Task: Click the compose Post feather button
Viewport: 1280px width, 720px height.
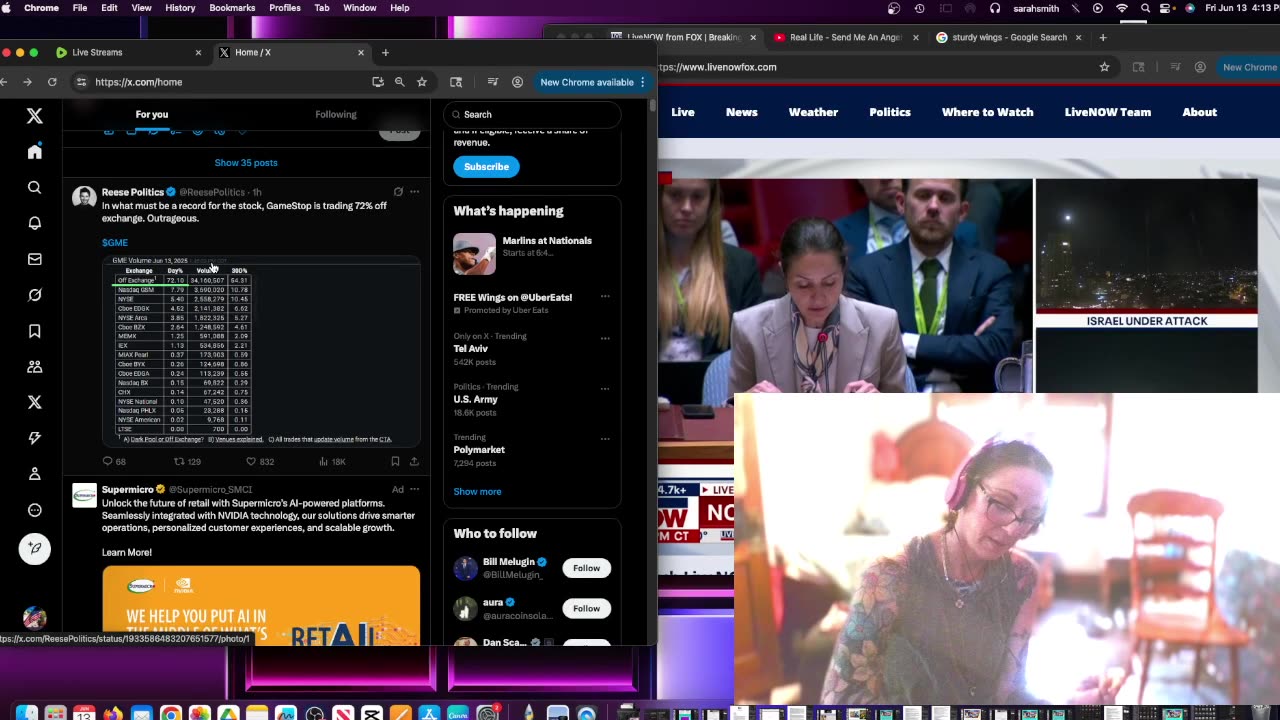Action: click(34, 549)
